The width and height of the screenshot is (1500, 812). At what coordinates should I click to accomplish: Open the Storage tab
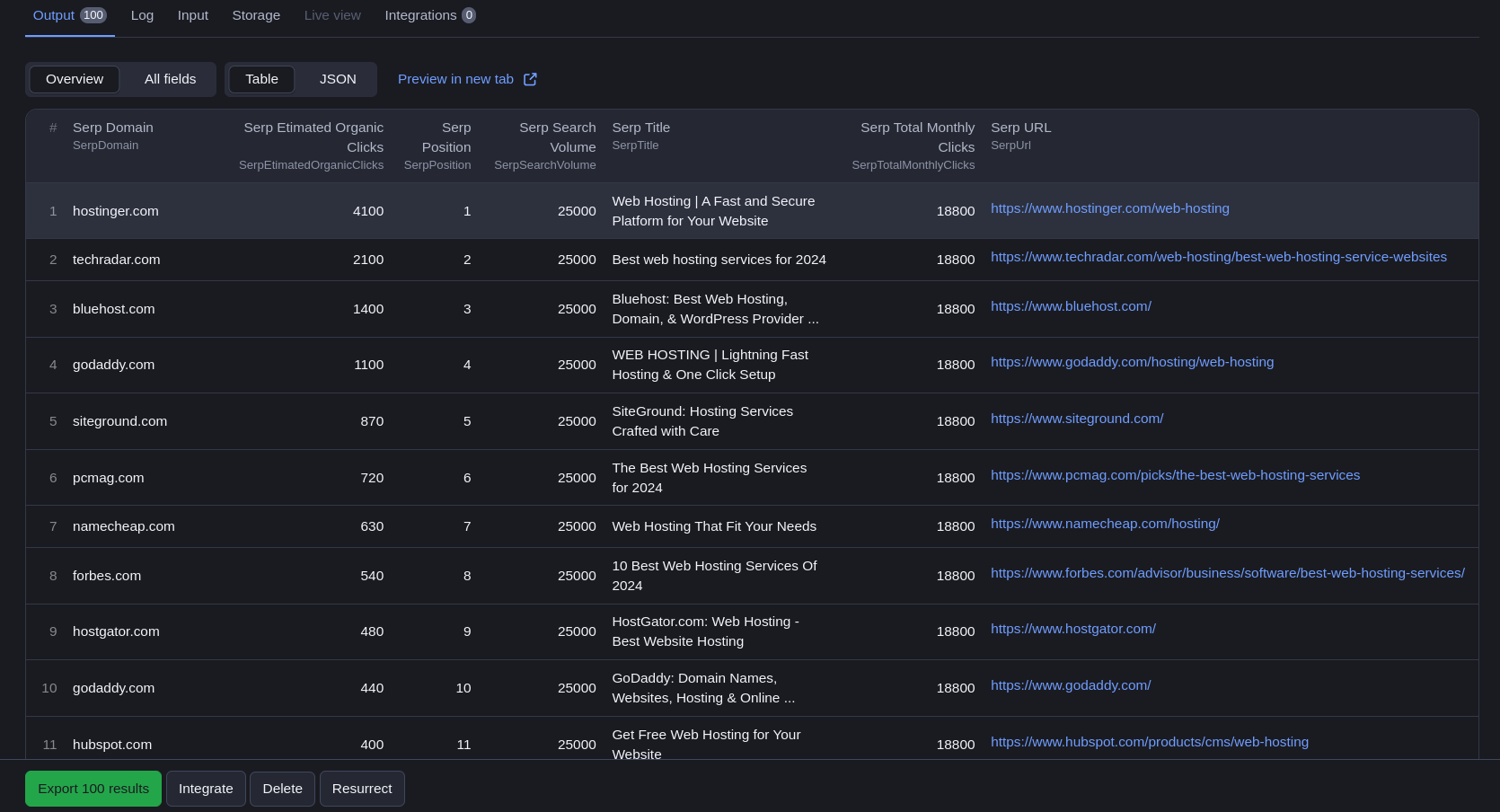(256, 15)
